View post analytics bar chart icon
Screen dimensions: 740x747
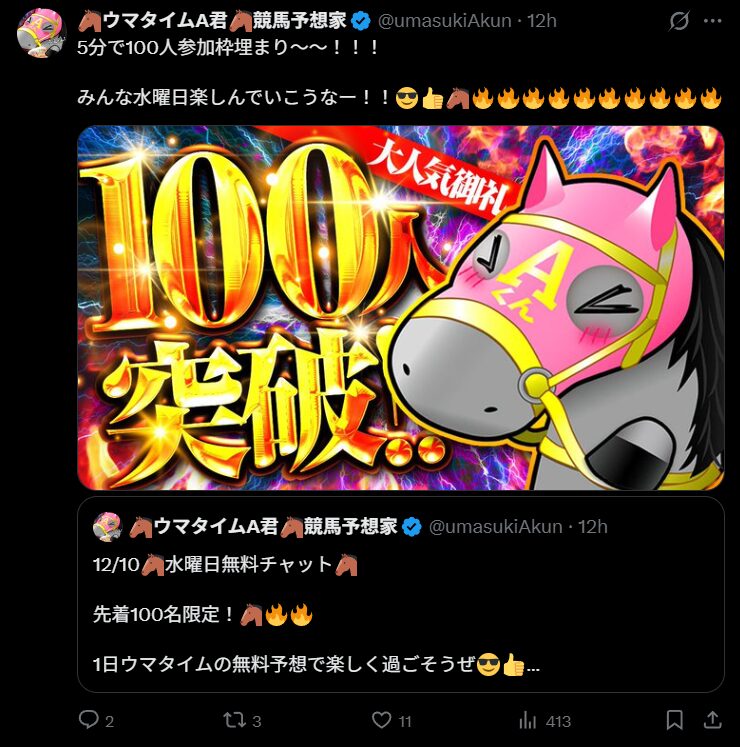[x=527, y=720]
